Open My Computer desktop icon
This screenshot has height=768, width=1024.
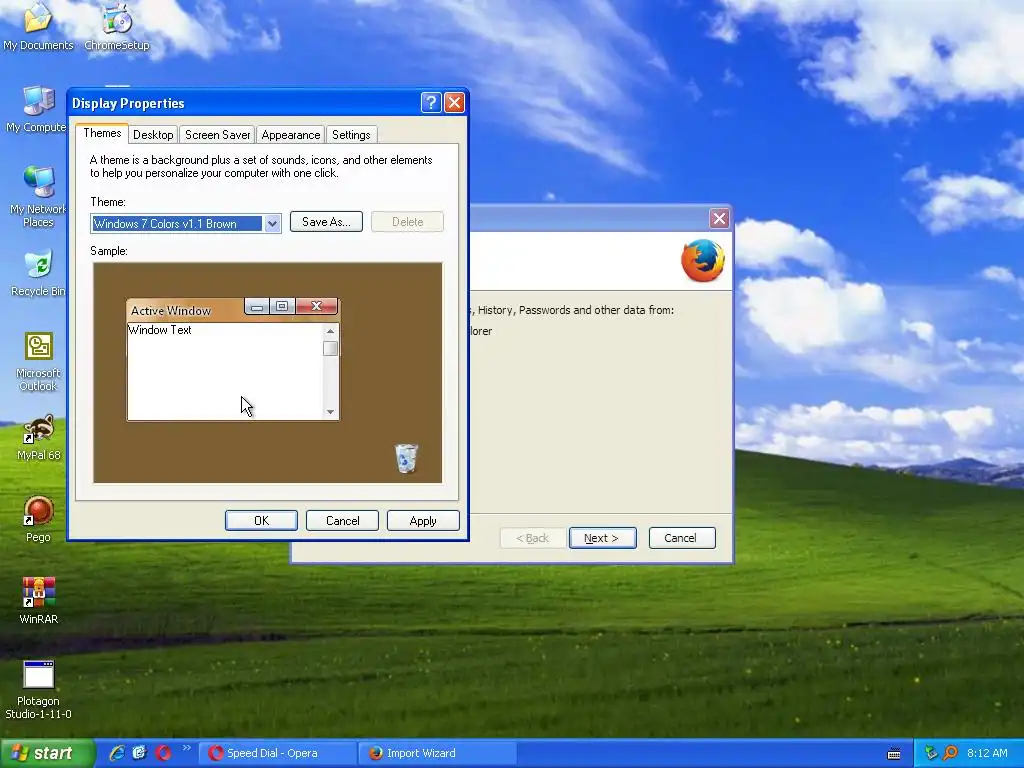click(x=37, y=108)
